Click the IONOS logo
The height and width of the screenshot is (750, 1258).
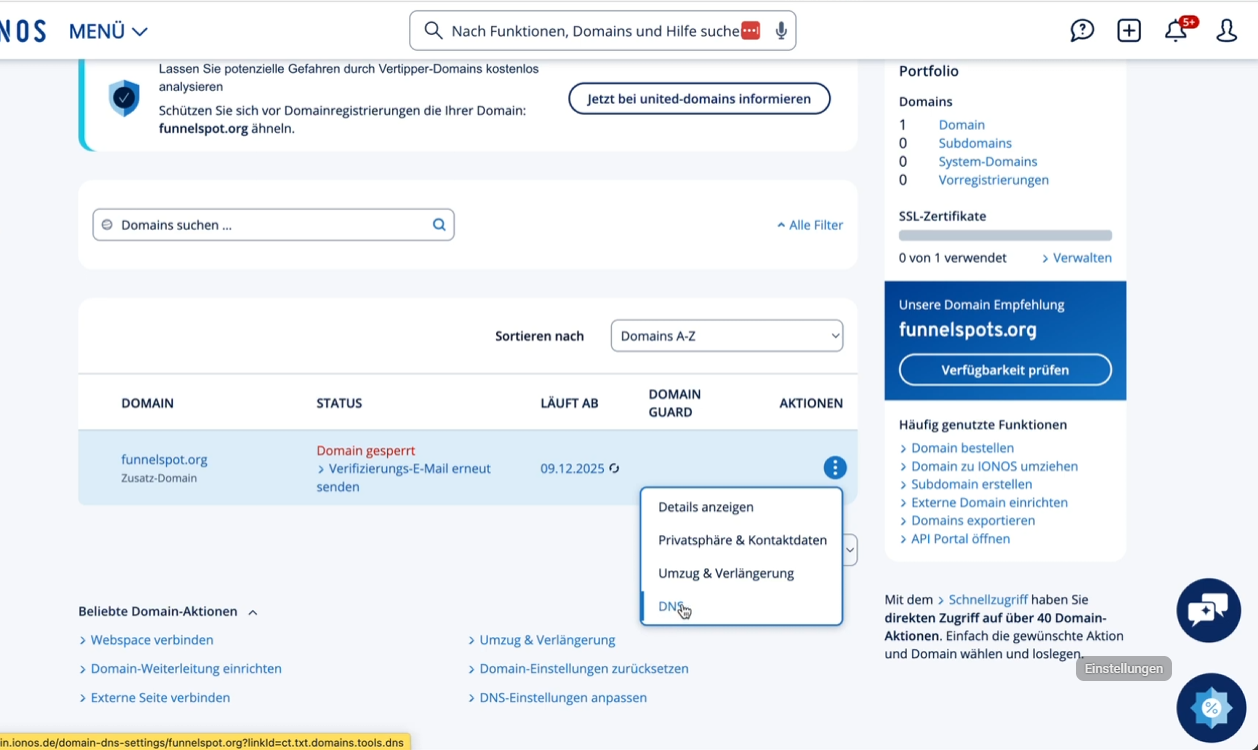[x=23, y=31]
